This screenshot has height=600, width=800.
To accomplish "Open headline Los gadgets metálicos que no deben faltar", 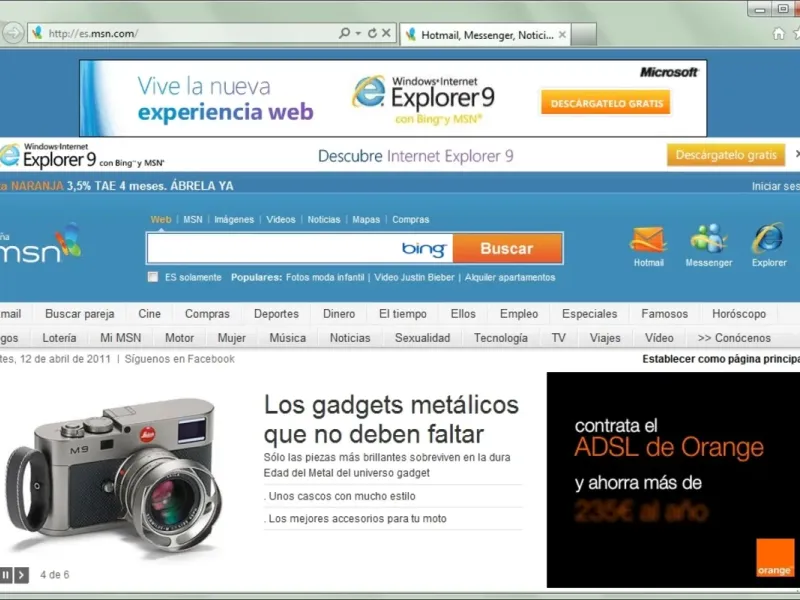I will 391,419.
